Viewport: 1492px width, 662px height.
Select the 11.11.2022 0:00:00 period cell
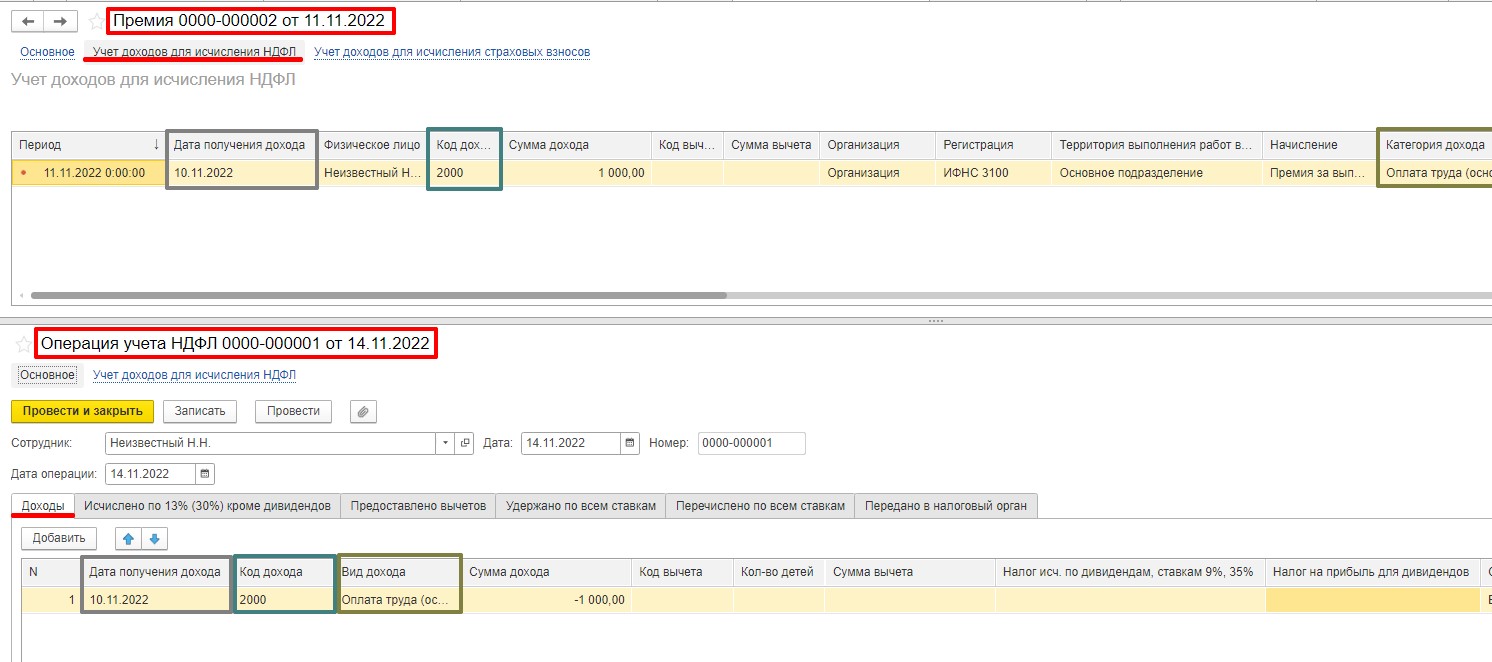point(89,173)
